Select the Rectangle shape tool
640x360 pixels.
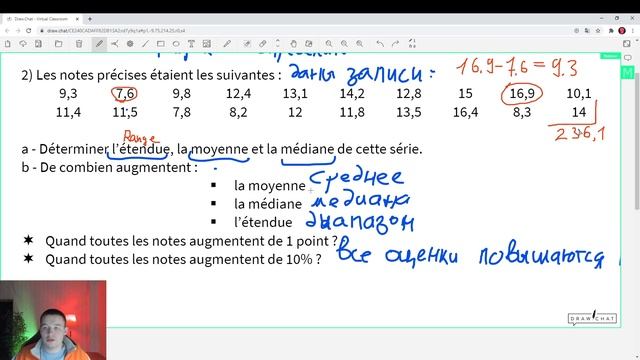161,44
